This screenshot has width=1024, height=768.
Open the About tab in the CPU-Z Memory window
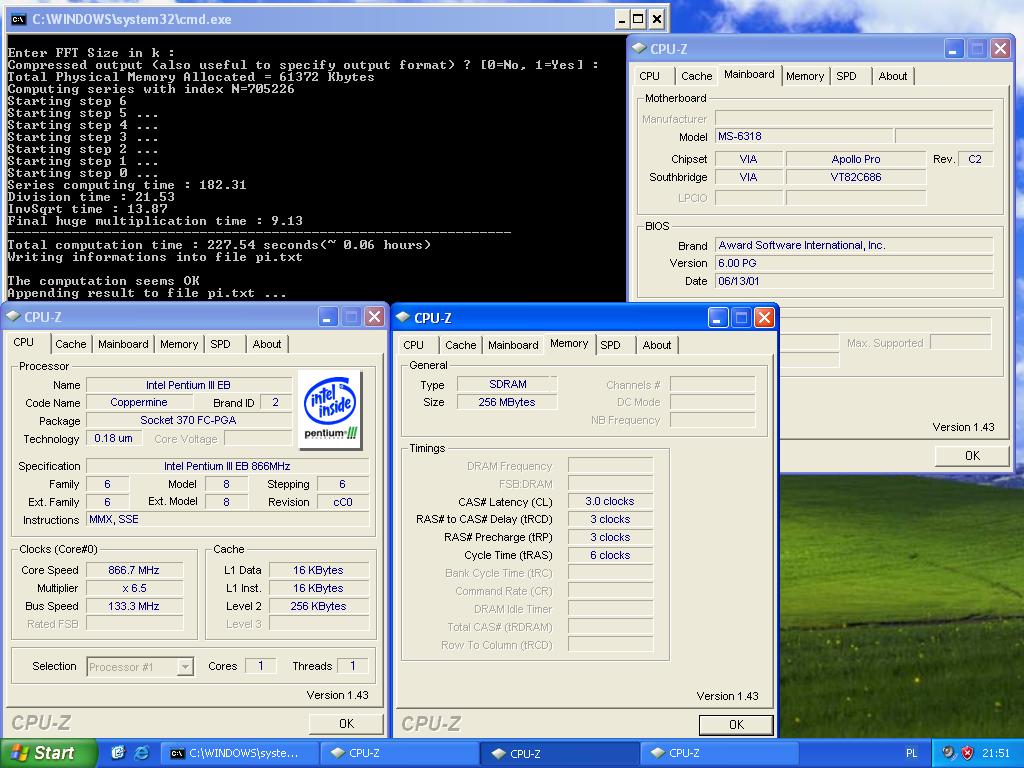(657, 345)
